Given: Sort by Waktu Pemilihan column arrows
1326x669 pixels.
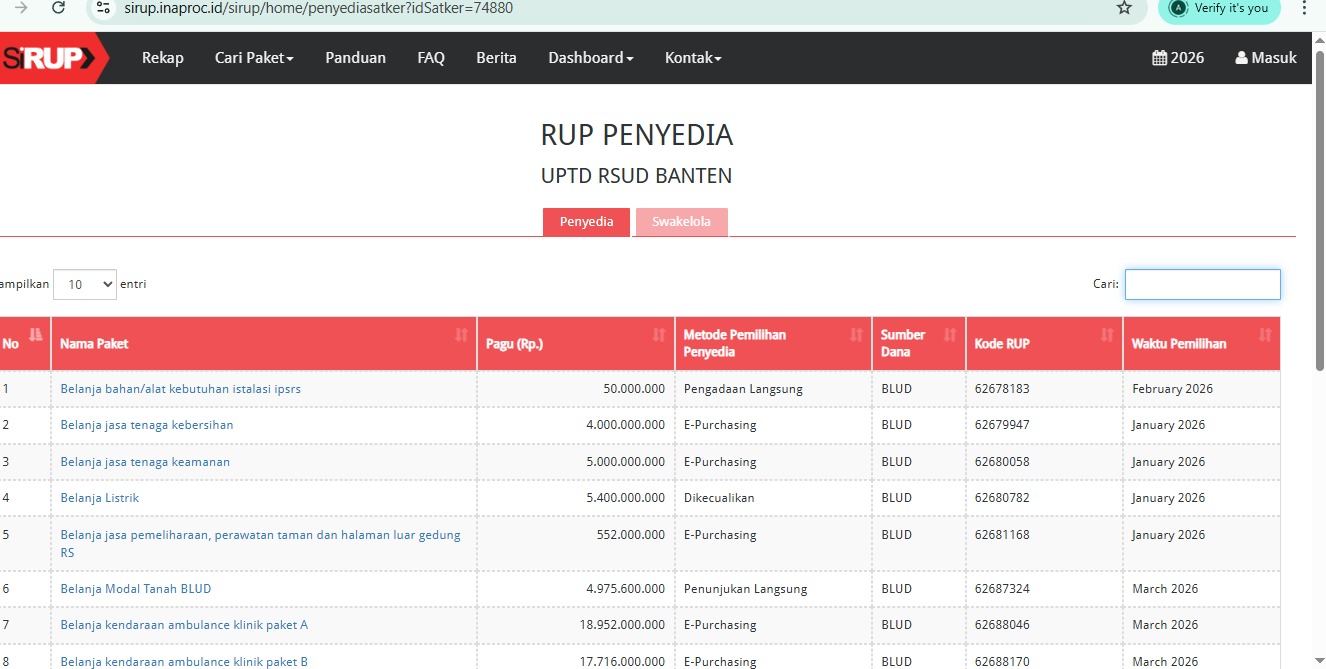Looking at the screenshot, I should (x=1265, y=335).
